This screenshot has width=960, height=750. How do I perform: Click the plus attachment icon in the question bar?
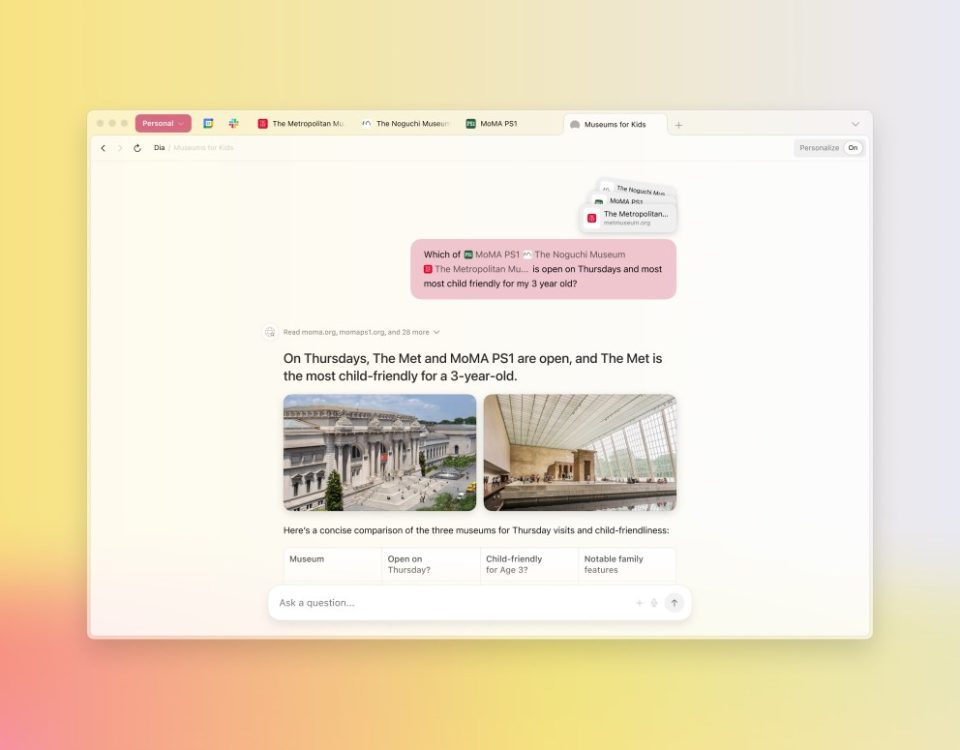coord(639,603)
